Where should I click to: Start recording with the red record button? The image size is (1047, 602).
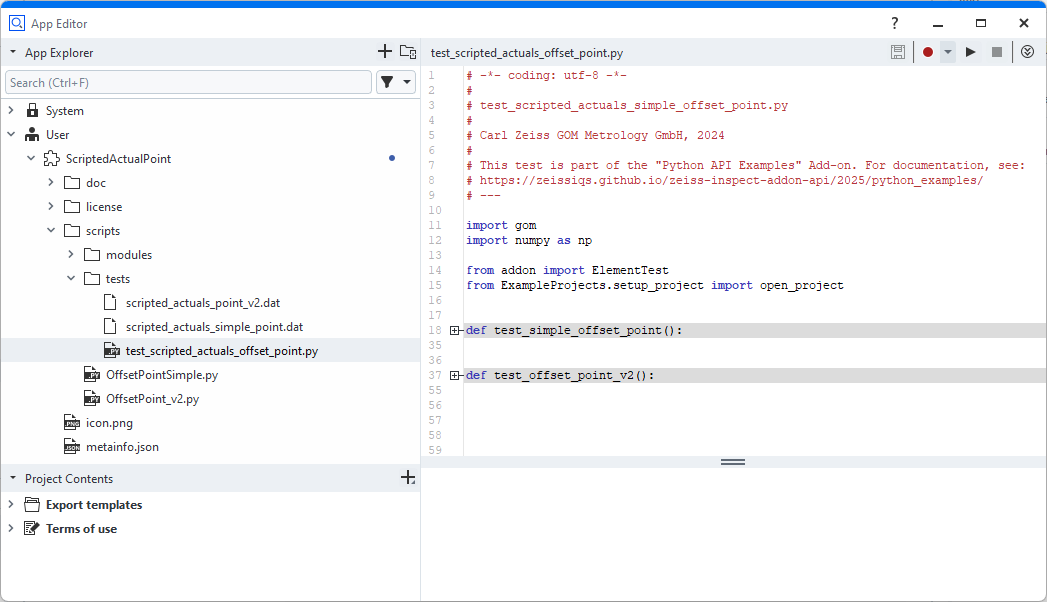(927, 52)
